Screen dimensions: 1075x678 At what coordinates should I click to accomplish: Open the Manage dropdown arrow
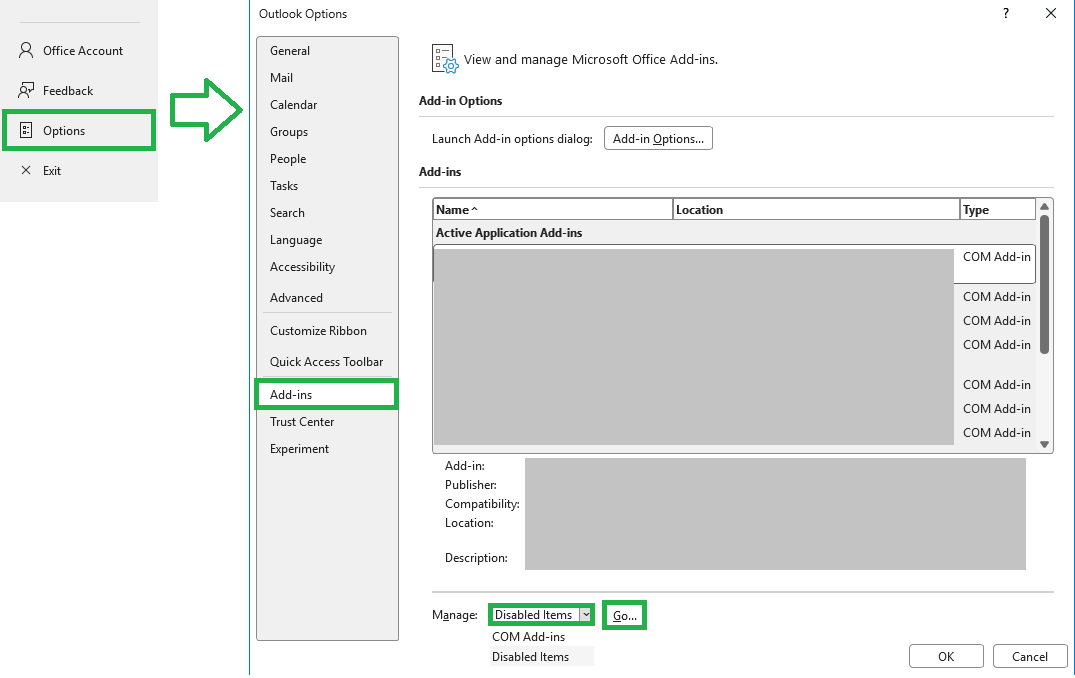tap(585, 615)
